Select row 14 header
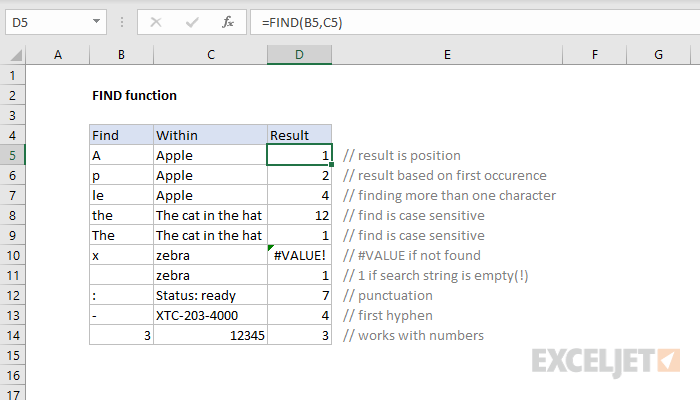 pyautogui.click(x=12, y=335)
